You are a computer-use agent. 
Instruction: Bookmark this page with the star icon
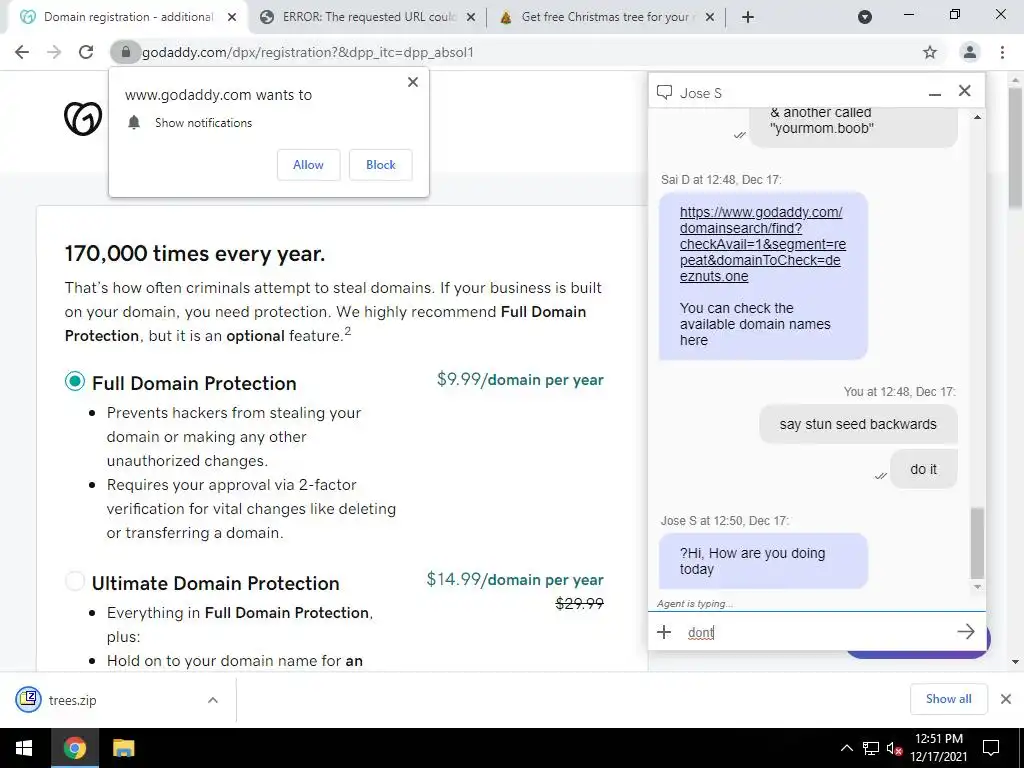930,52
